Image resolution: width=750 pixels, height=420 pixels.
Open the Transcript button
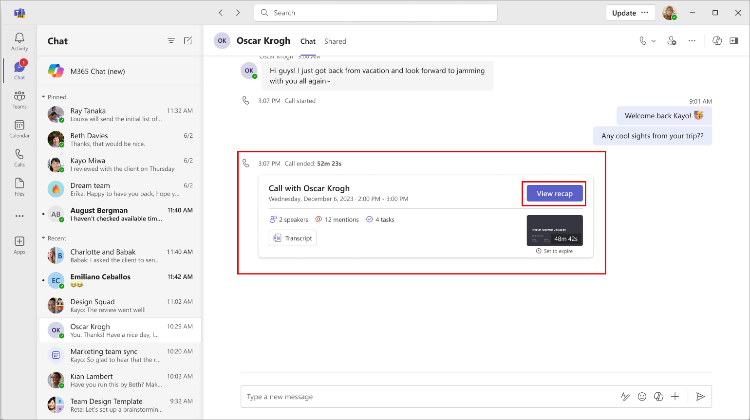pyautogui.click(x=292, y=238)
